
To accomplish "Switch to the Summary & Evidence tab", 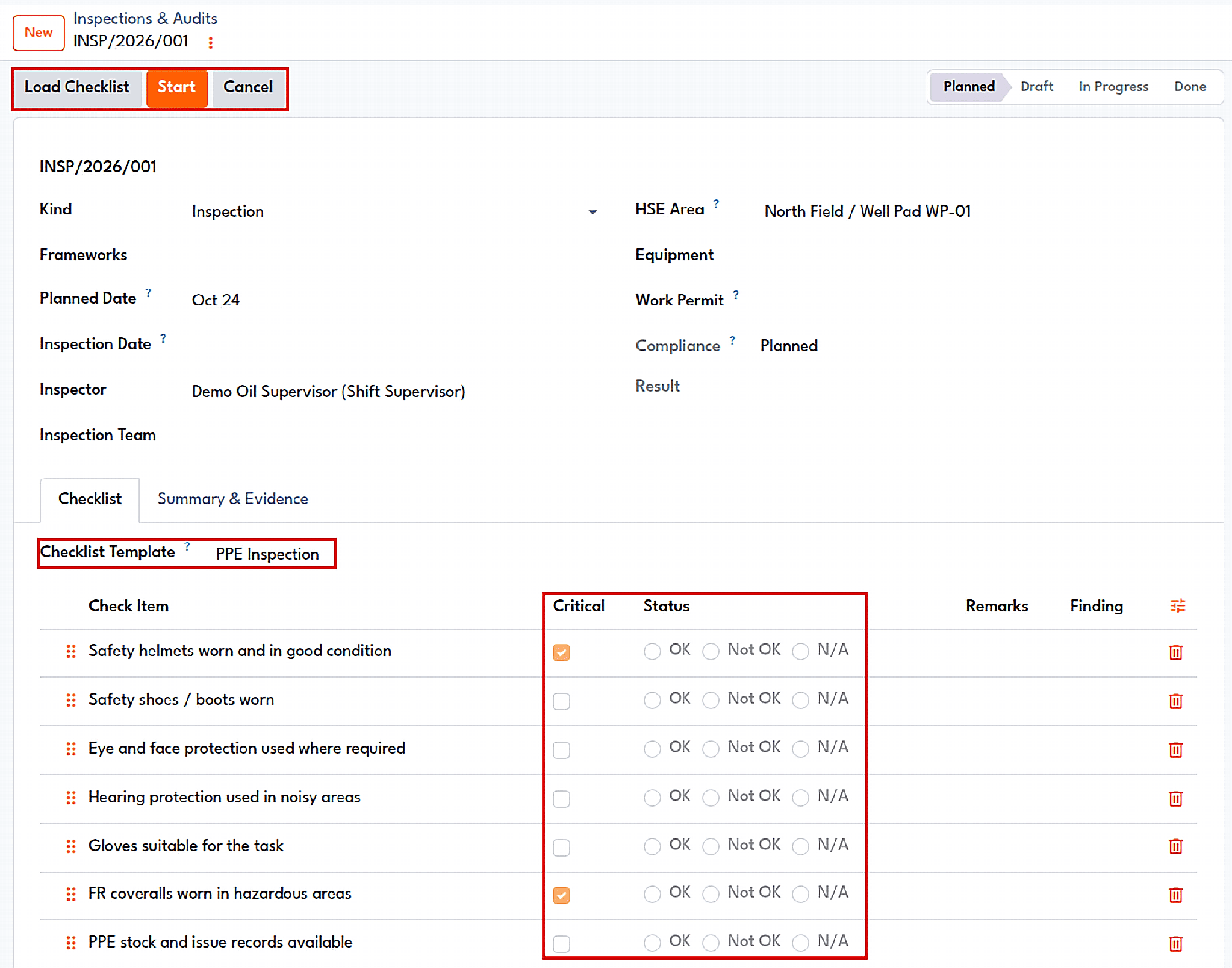I will click(x=232, y=499).
